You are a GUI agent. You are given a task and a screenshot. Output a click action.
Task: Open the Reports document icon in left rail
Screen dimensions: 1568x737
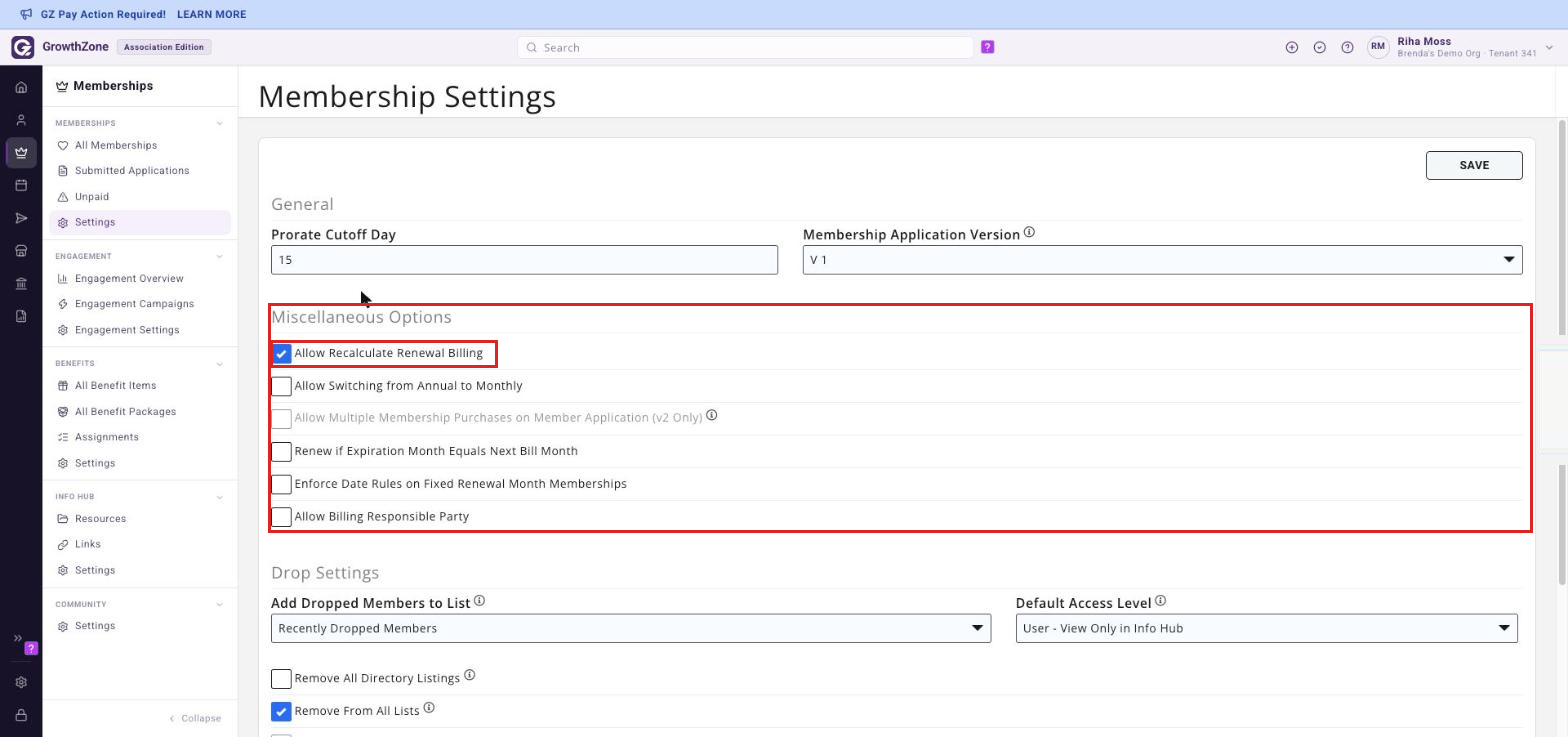(21, 316)
